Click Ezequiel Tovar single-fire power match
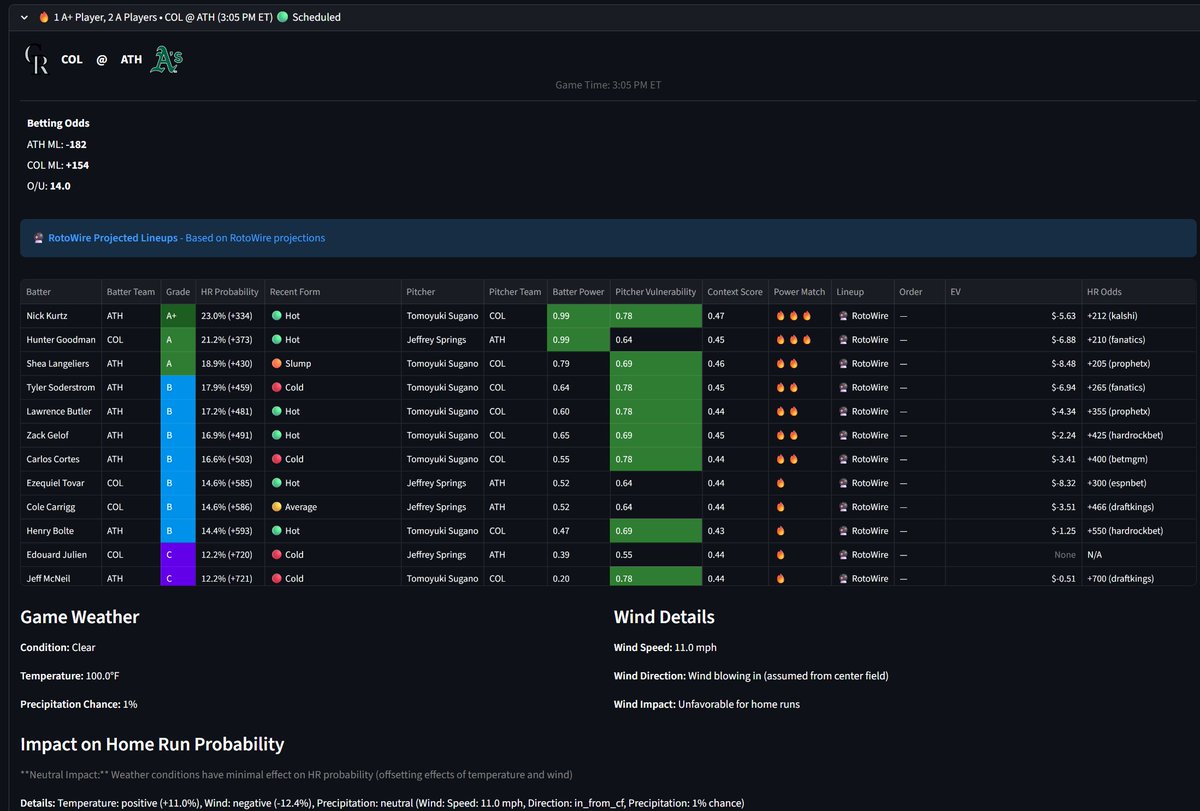The width and height of the screenshot is (1200, 811). click(780, 483)
